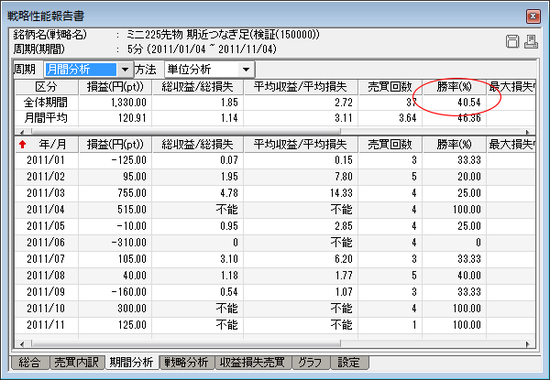Select the 月間平均 row label
This screenshot has width=550, height=380.
[46, 118]
